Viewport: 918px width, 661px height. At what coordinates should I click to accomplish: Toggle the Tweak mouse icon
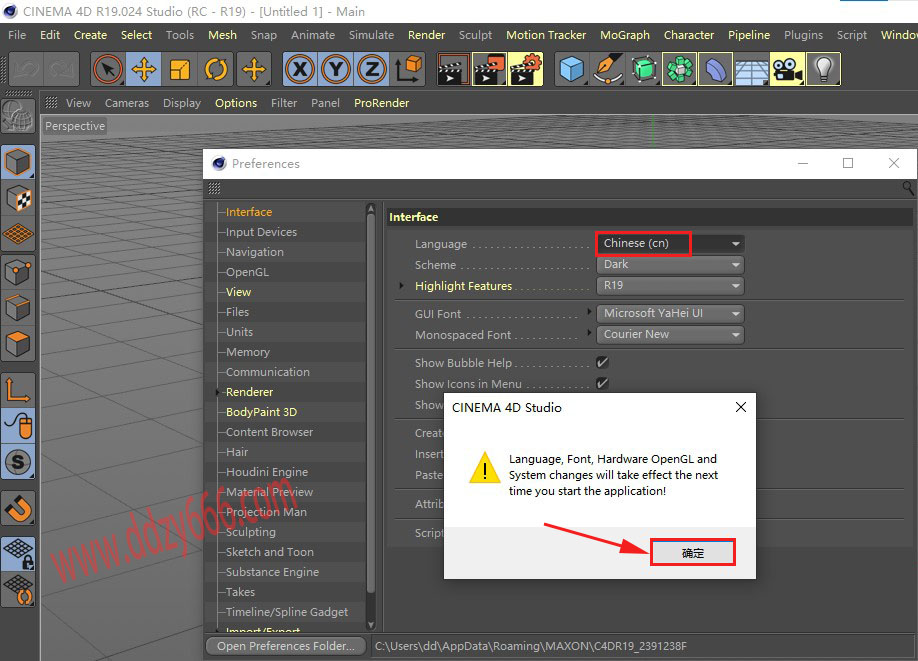point(18,426)
